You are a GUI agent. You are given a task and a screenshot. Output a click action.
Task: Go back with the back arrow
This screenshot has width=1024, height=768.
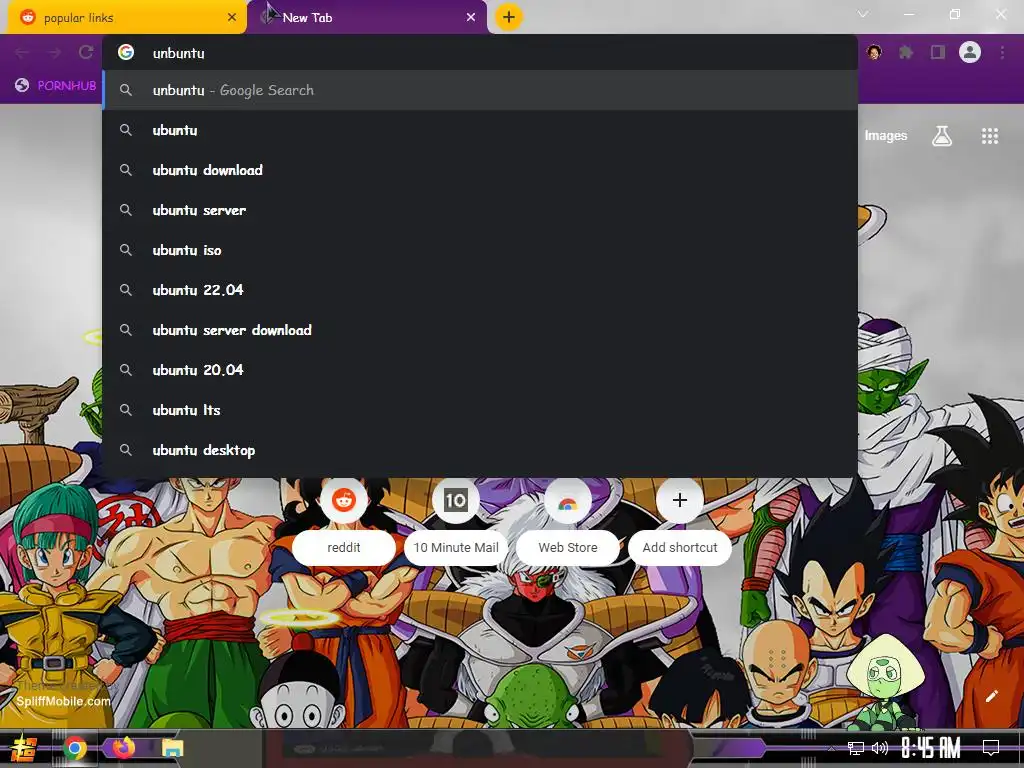coord(22,52)
